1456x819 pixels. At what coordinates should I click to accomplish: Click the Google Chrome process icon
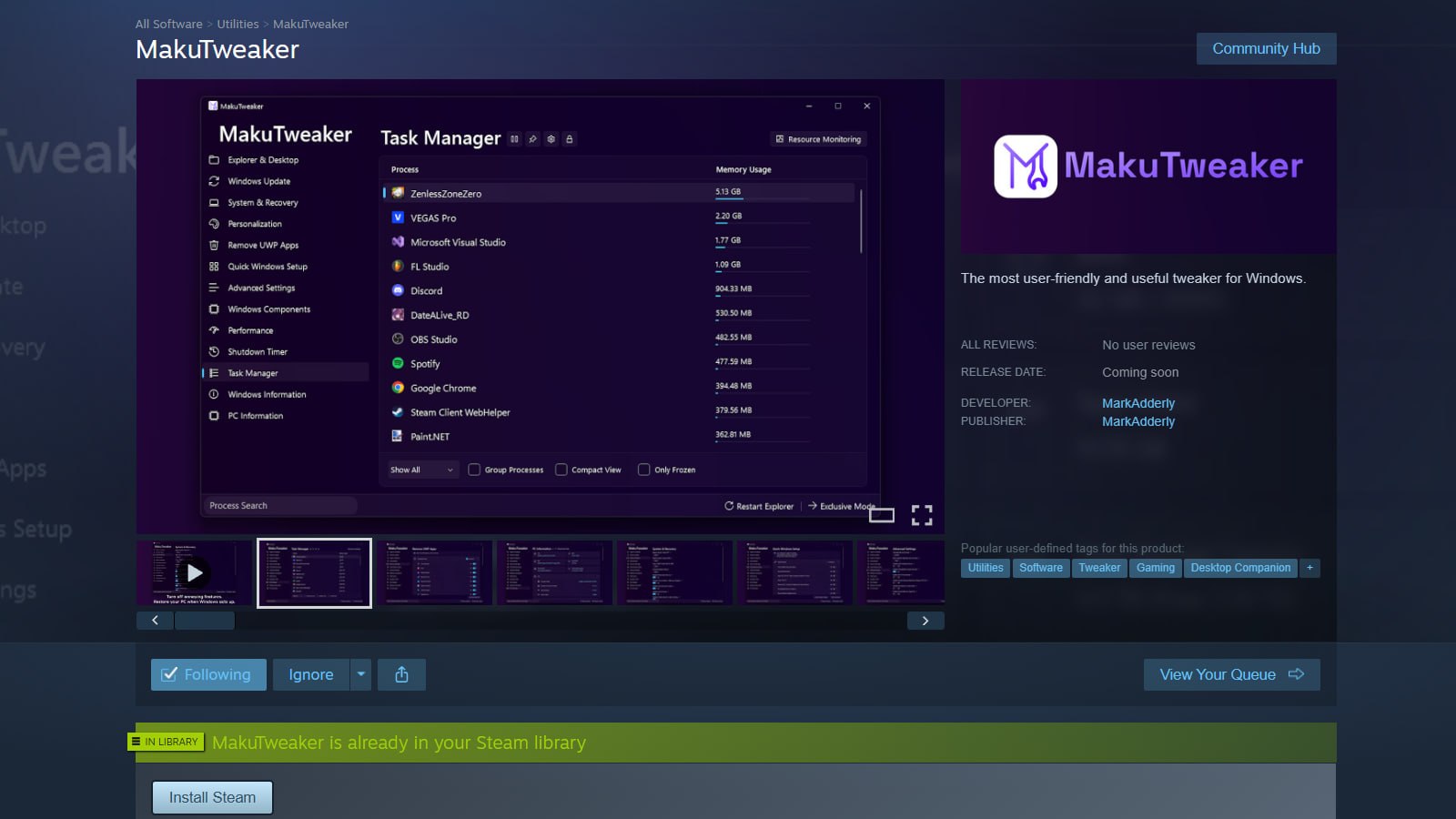(x=398, y=388)
